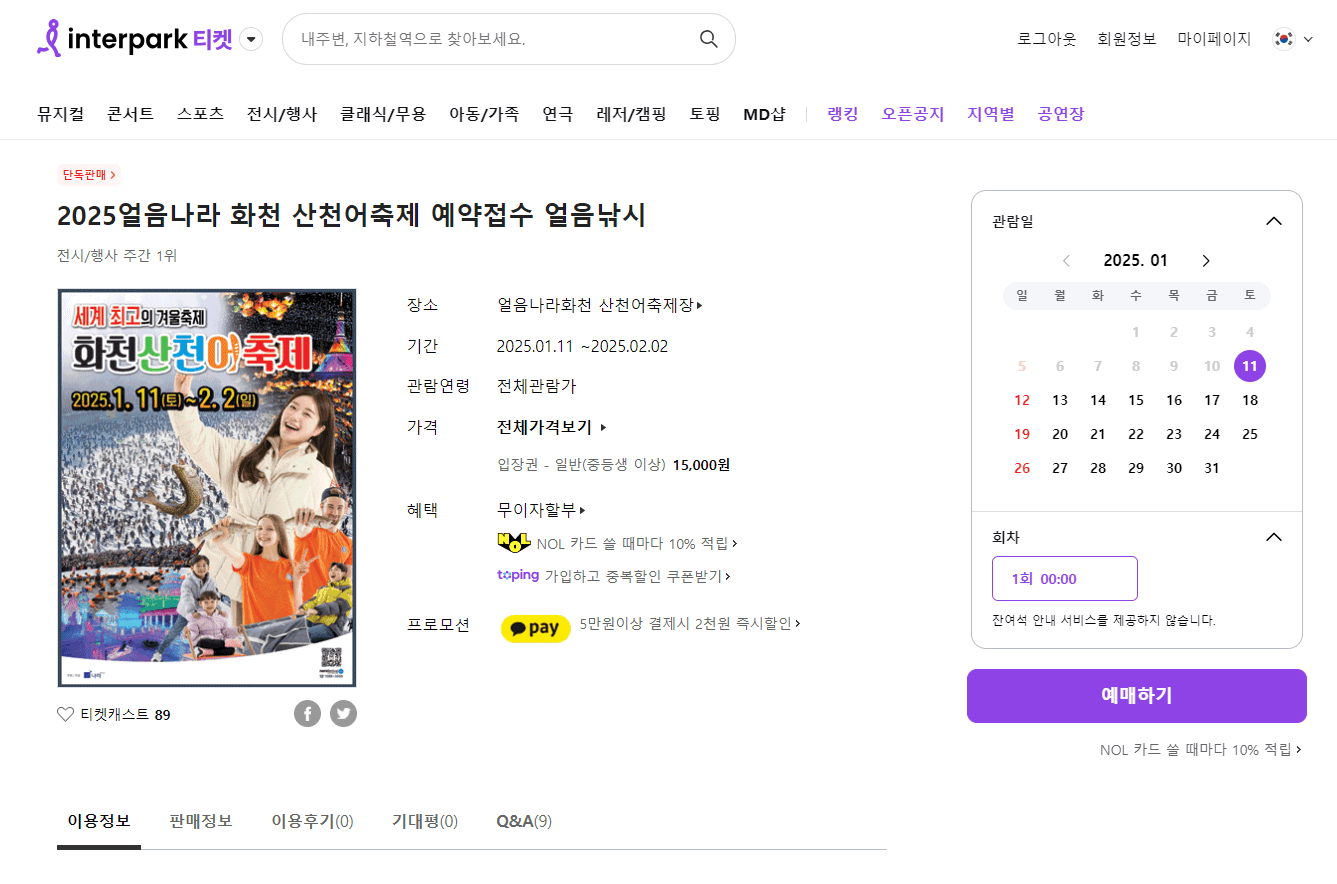Click the toping coupon icon
Screen dimensions: 1337x884
click(x=518, y=575)
